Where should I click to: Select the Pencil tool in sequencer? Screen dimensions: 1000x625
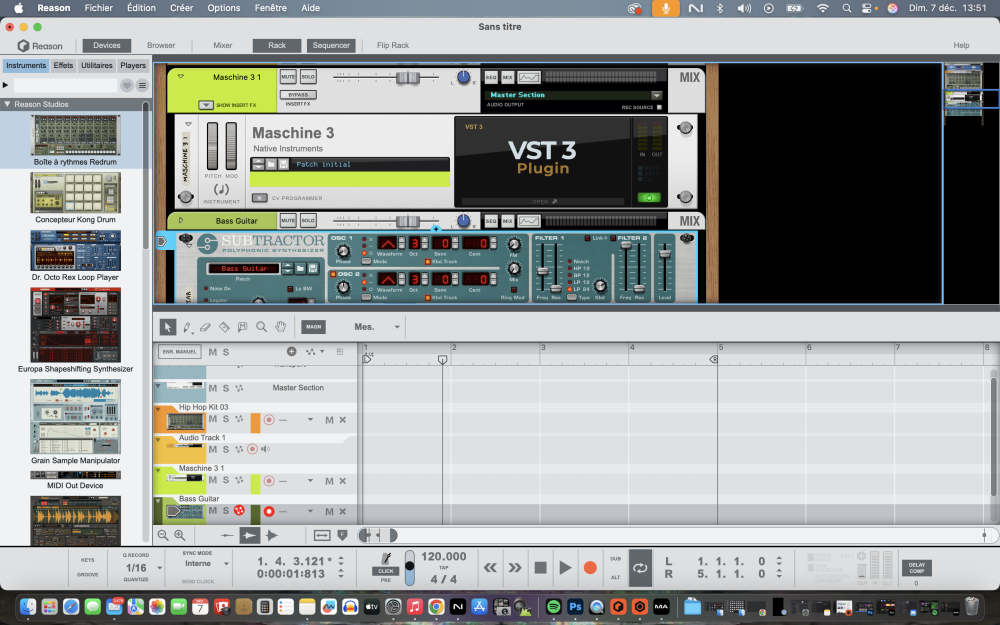point(187,327)
